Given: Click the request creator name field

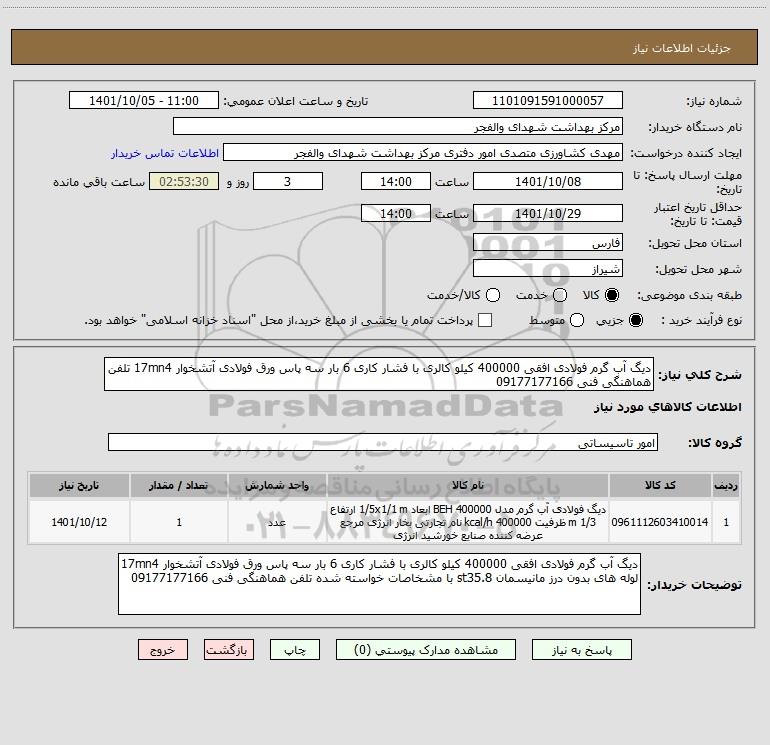Looking at the screenshot, I should click(x=423, y=152).
